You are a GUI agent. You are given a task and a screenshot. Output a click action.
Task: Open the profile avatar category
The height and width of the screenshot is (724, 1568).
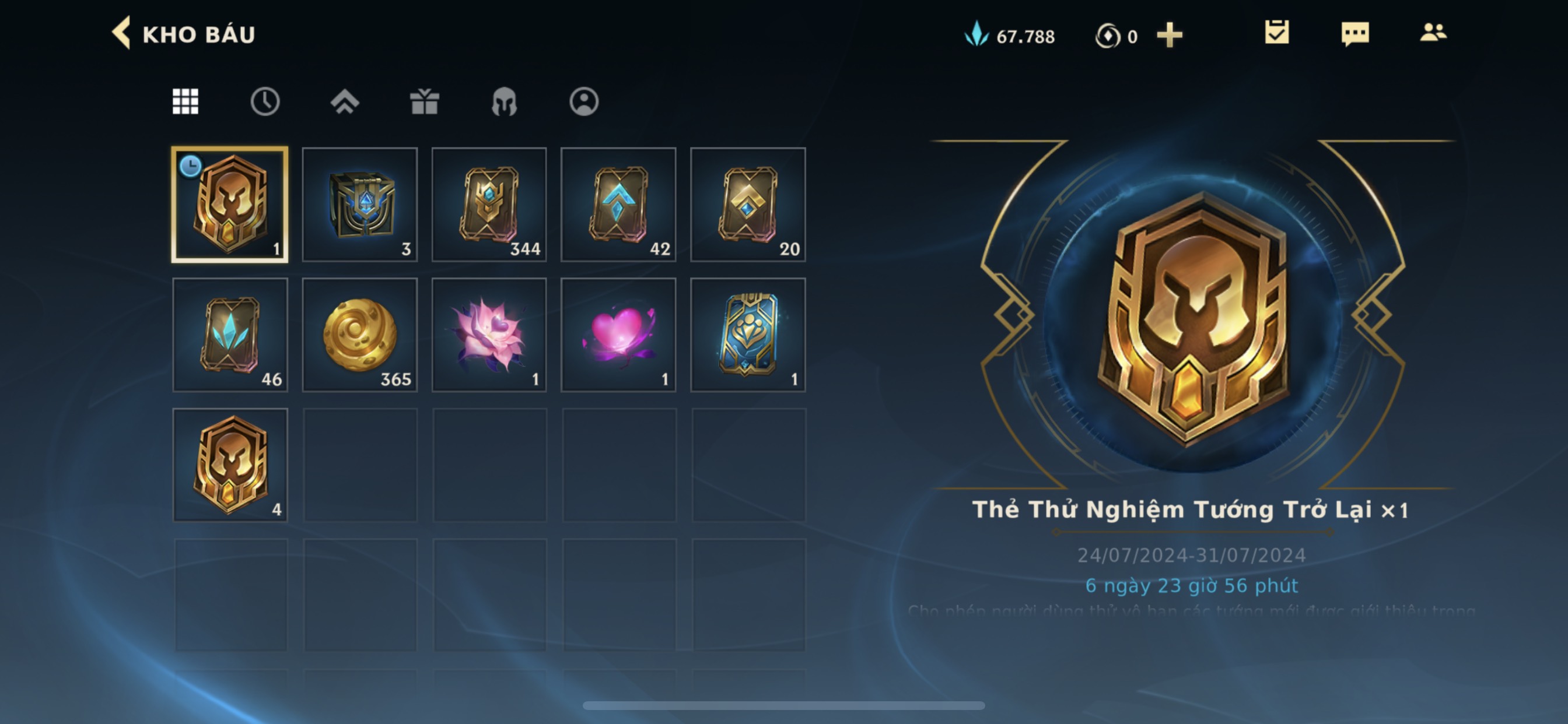click(x=584, y=101)
